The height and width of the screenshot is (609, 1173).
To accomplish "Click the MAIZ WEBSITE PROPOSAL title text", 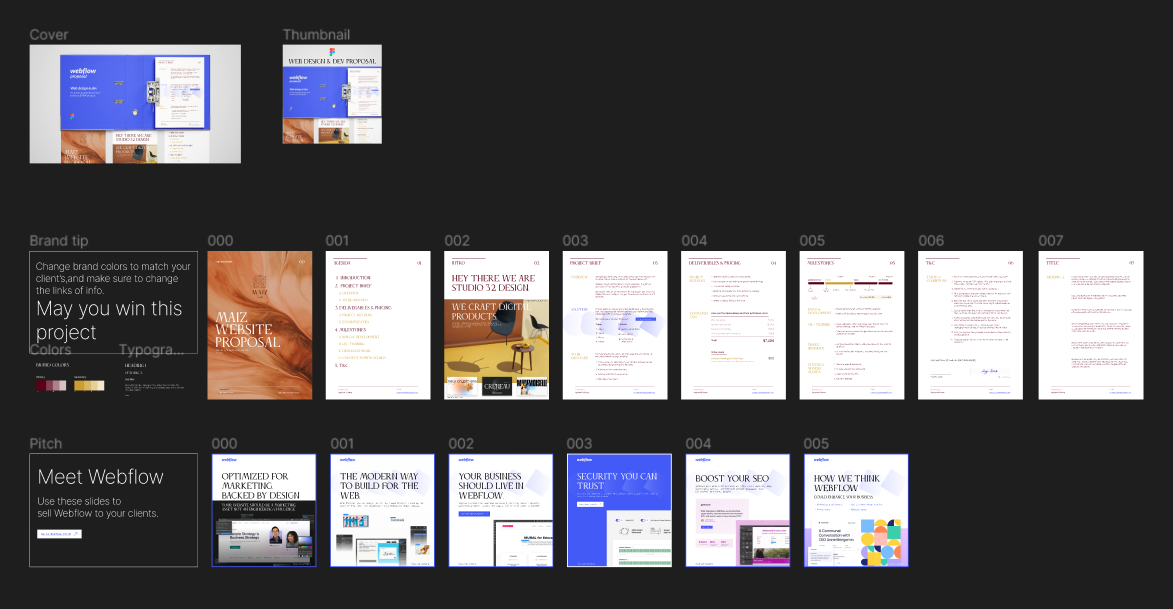I will pyautogui.click(x=248, y=330).
